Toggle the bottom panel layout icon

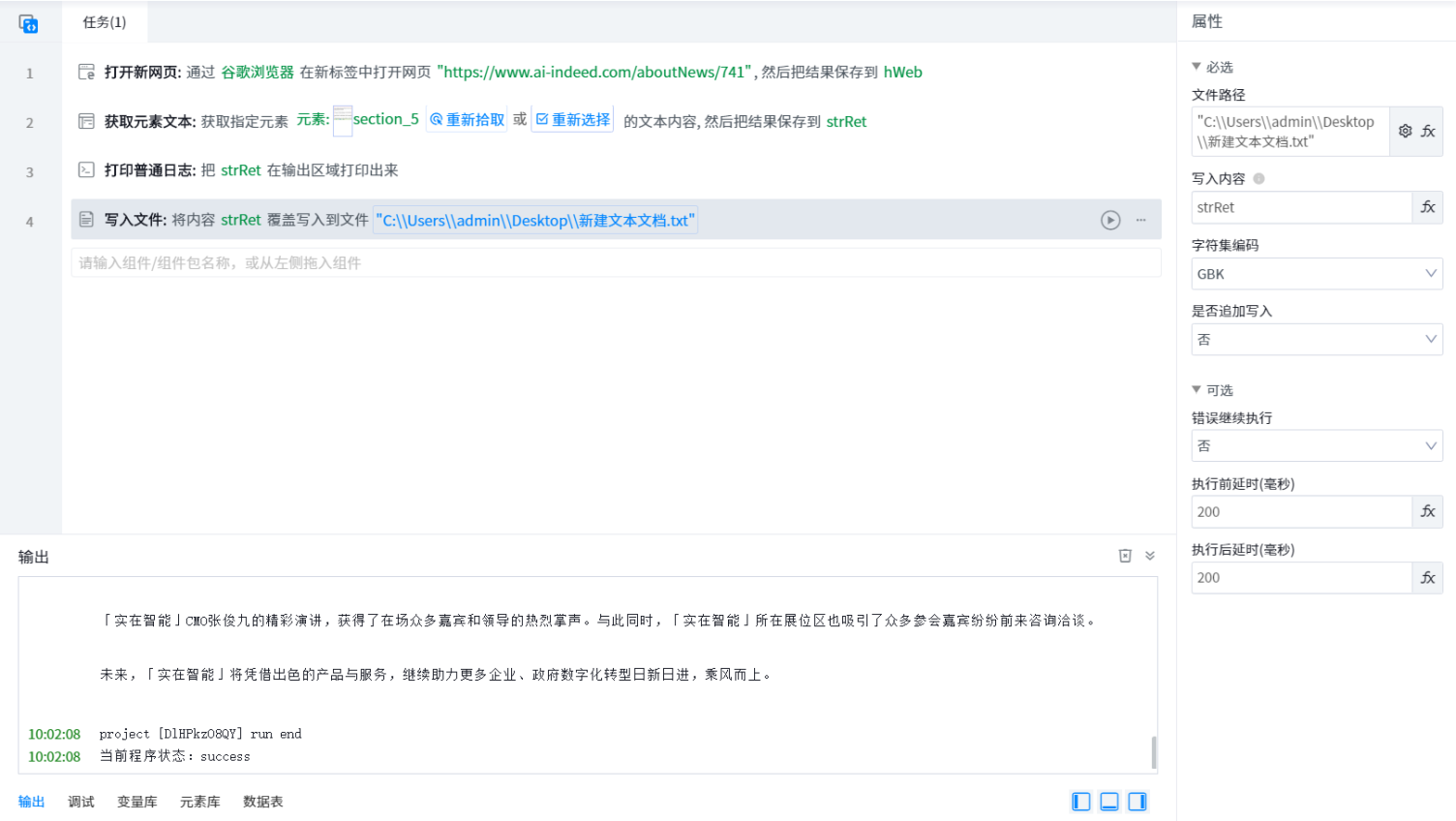(x=1109, y=802)
